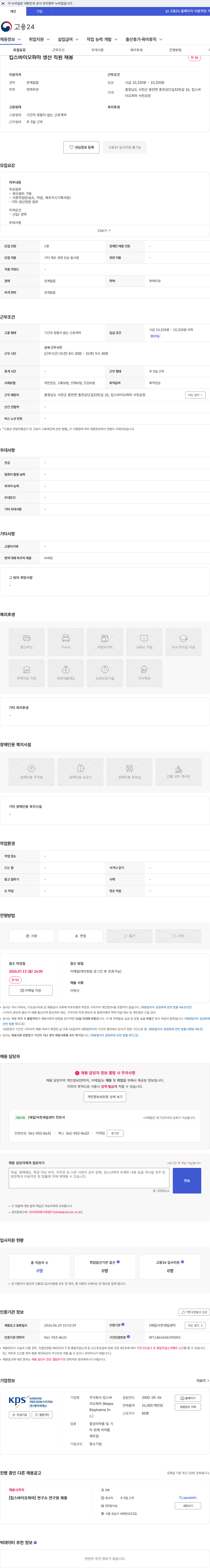Select the 서류 screening method box
210x1568 pixels.
coord(32,936)
